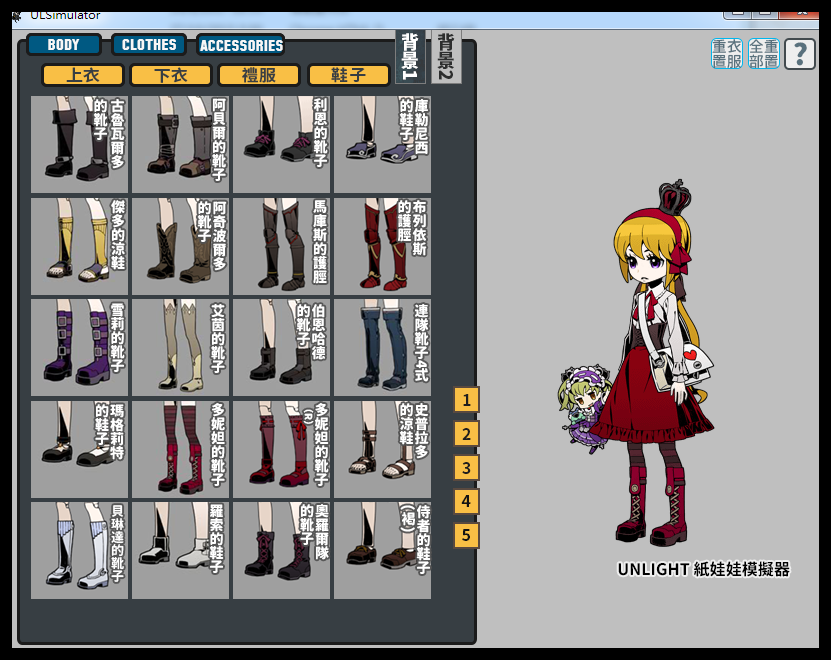This screenshot has width=831, height=660.
Task: Select the dark laced boots in the bottom row
Action: (x=281, y=551)
